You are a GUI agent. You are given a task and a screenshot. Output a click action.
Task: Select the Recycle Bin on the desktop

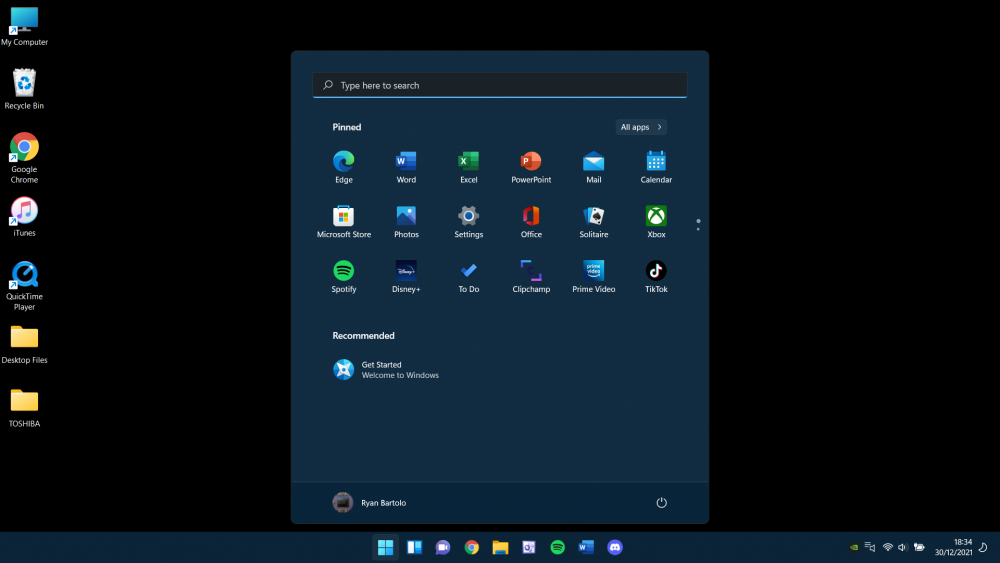pos(24,89)
